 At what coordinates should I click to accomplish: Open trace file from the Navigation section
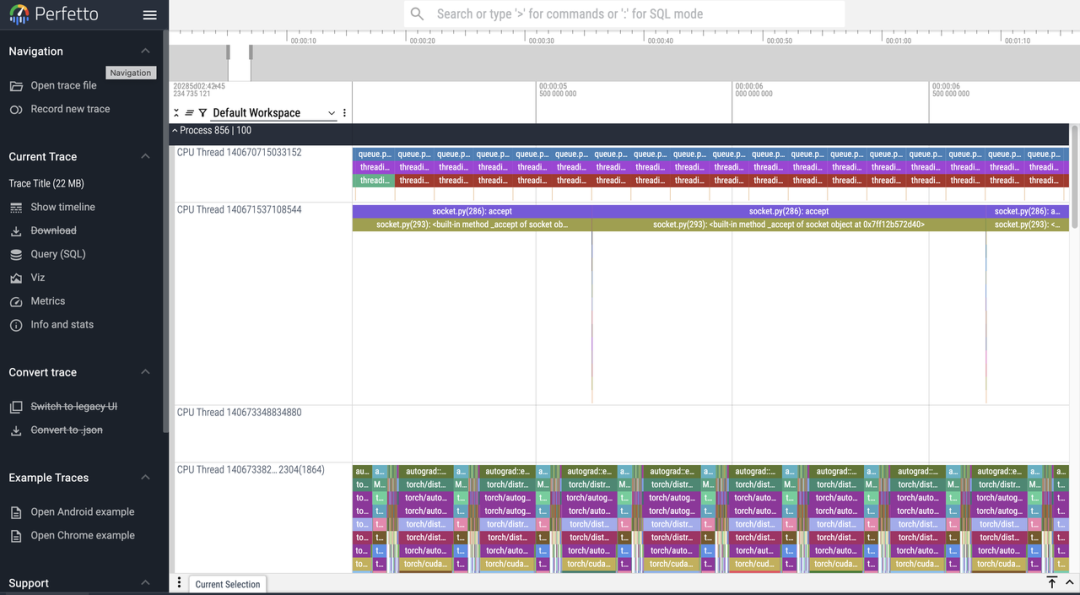point(63,85)
